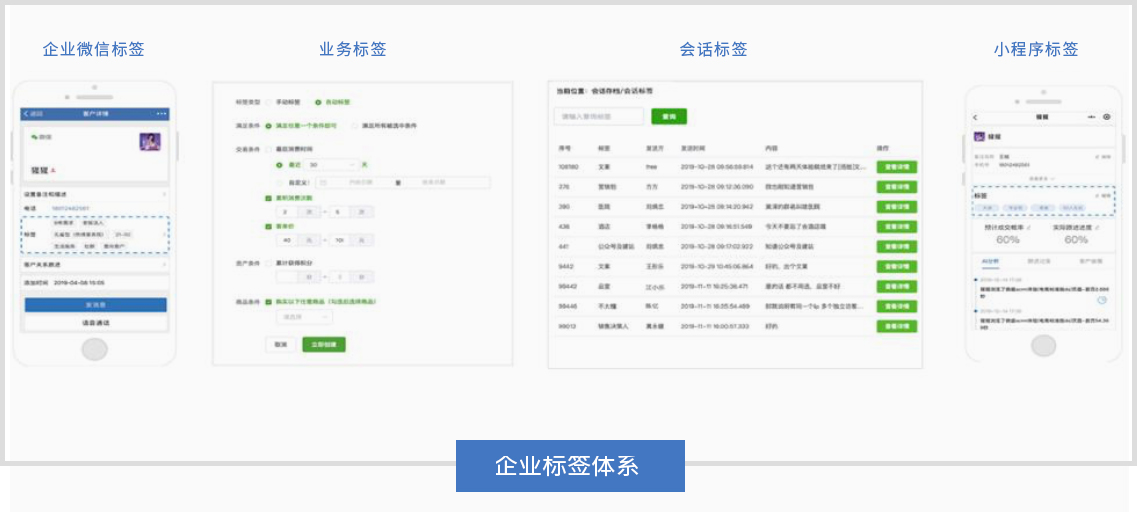Click the green 立即创建 button

click(x=324, y=344)
